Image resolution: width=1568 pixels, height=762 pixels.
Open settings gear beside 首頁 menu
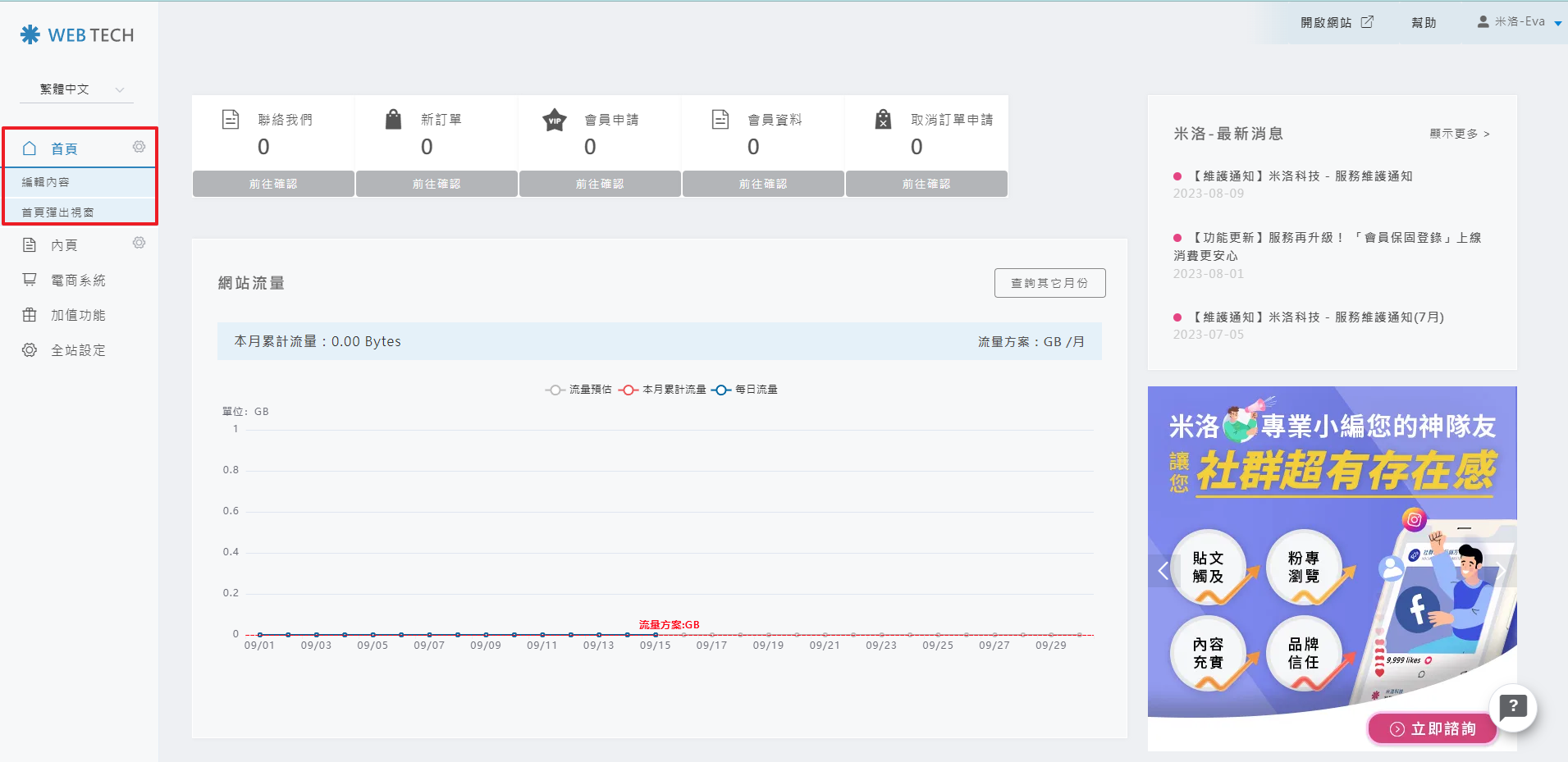tap(139, 147)
